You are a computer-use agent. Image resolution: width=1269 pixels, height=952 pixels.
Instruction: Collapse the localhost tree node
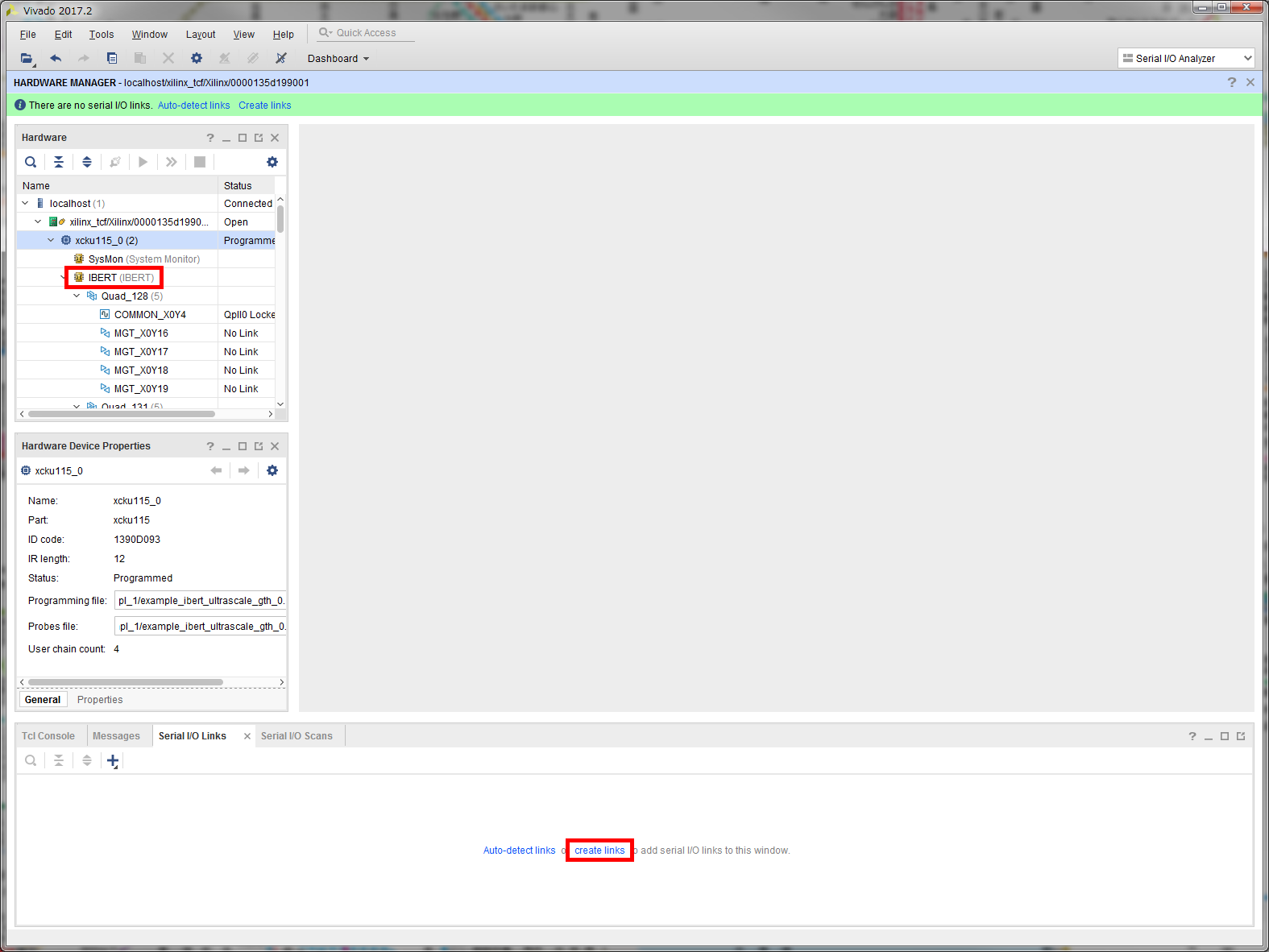(25, 203)
